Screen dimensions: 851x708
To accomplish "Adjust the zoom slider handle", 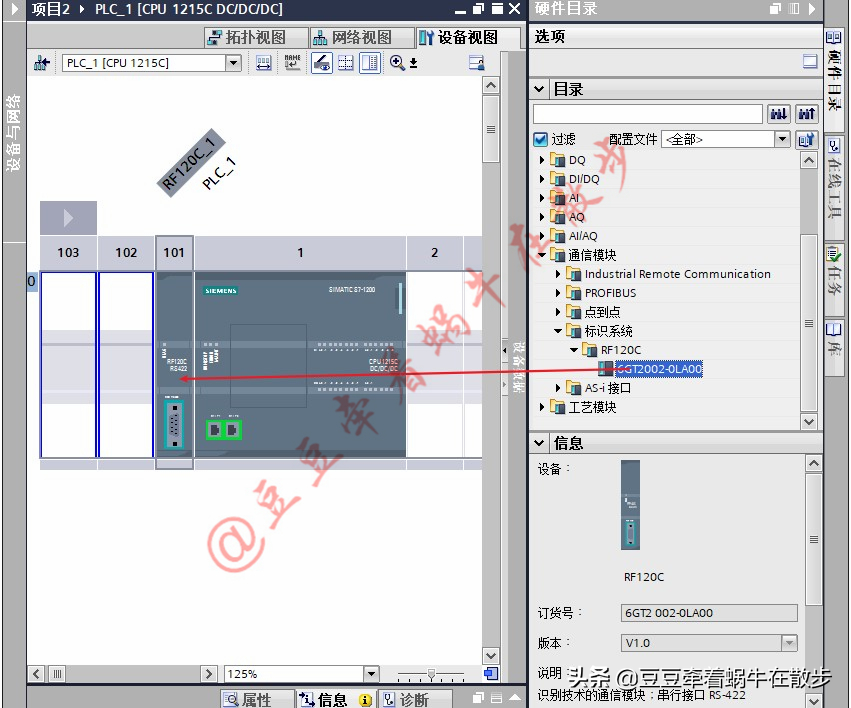I will (x=431, y=674).
